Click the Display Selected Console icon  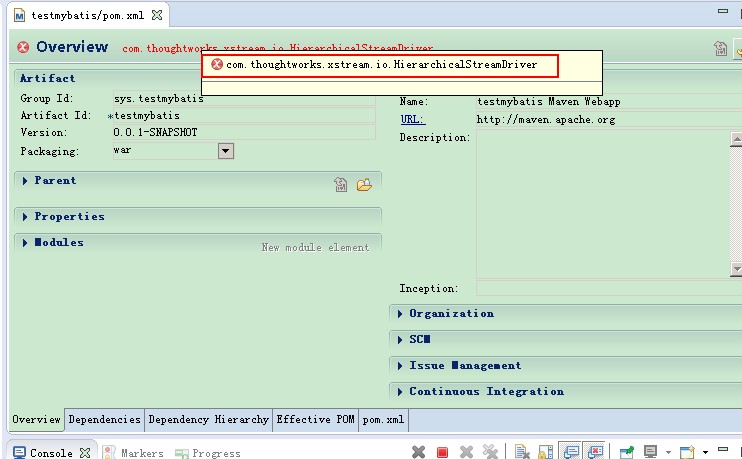click(x=651, y=452)
